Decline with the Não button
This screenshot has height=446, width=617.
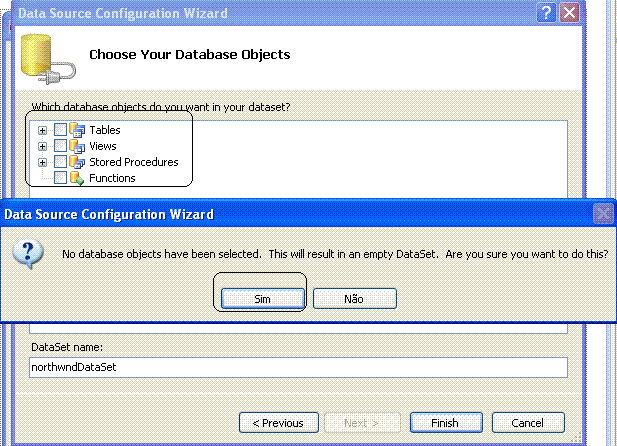pos(355,299)
